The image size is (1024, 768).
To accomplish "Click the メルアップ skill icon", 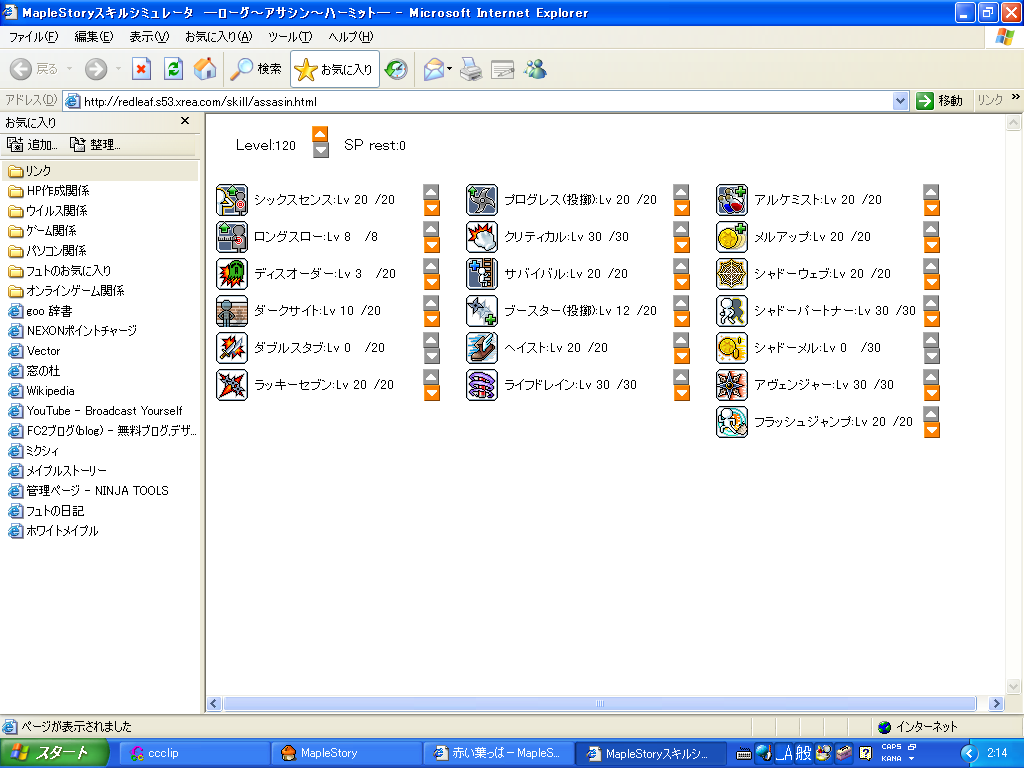I will click(x=732, y=237).
